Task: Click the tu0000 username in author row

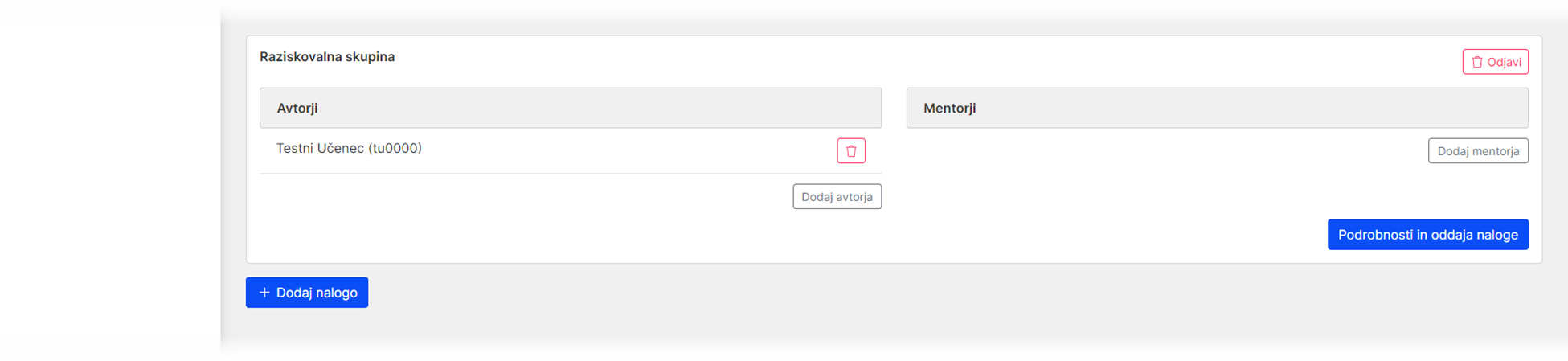Action: [x=395, y=148]
